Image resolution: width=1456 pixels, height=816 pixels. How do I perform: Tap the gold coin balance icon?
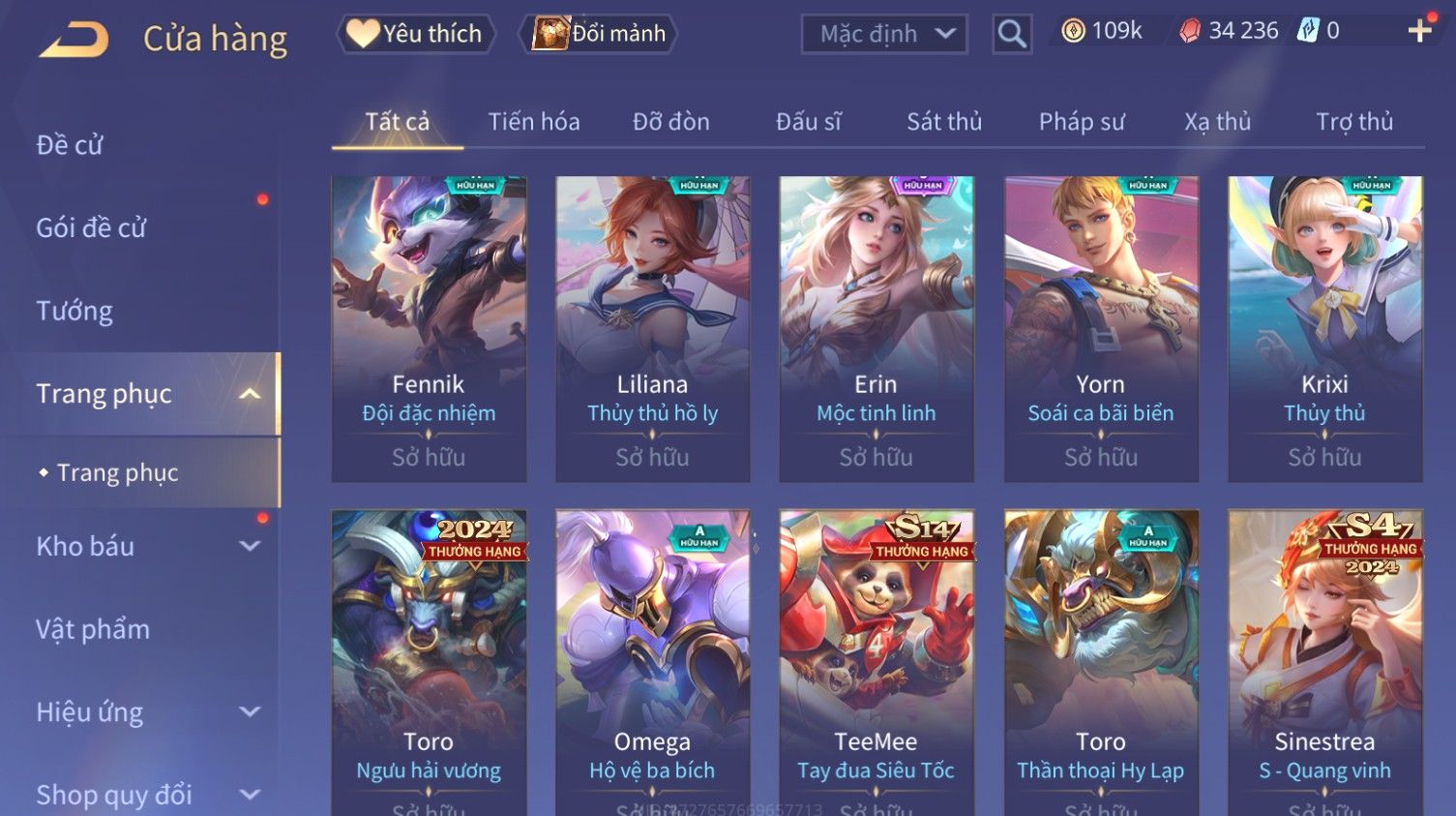[x=1073, y=31]
